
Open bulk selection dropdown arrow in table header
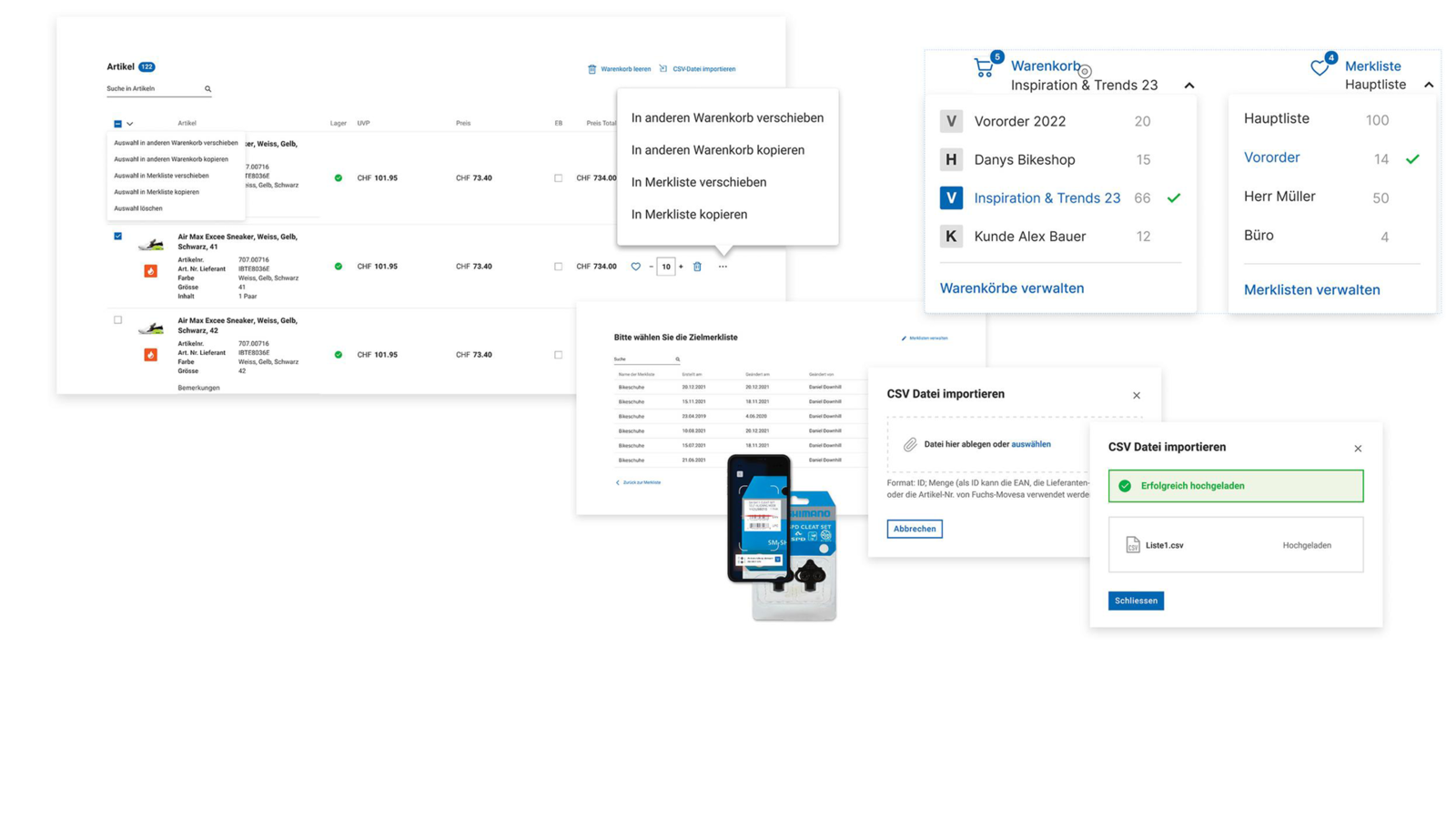(x=130, y=124)
